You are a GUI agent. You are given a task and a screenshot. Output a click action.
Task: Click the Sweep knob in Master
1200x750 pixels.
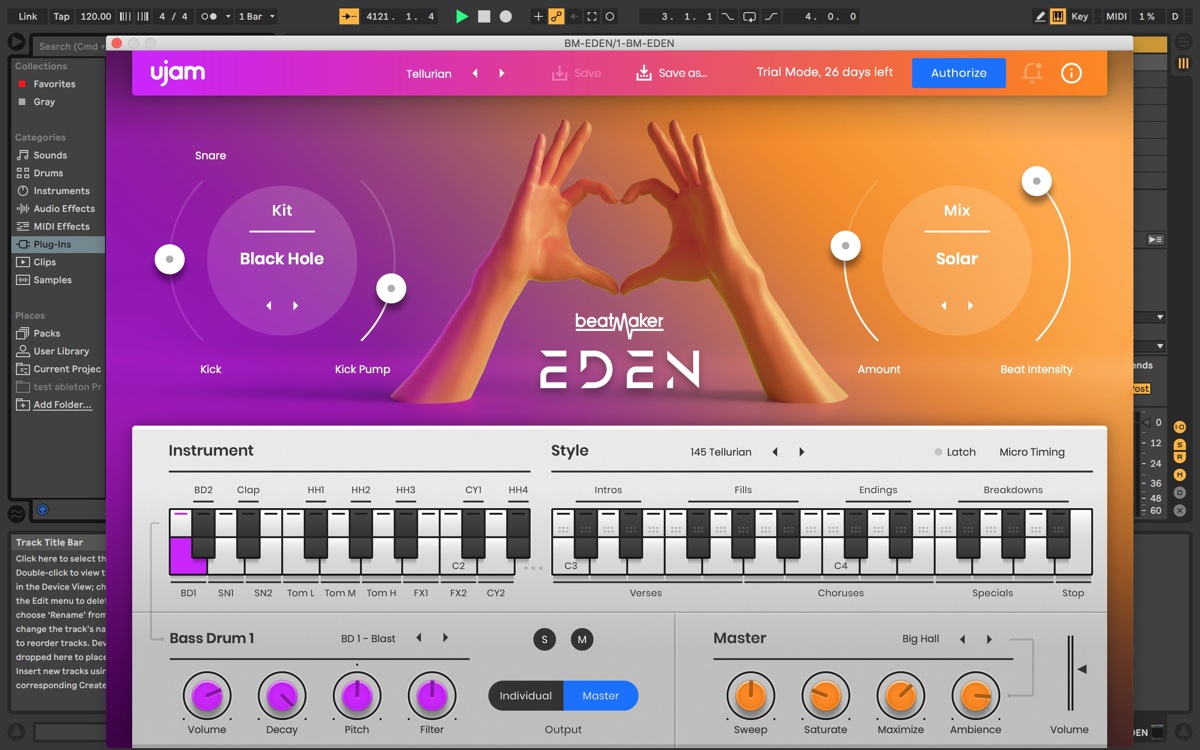tap(750, 697)
